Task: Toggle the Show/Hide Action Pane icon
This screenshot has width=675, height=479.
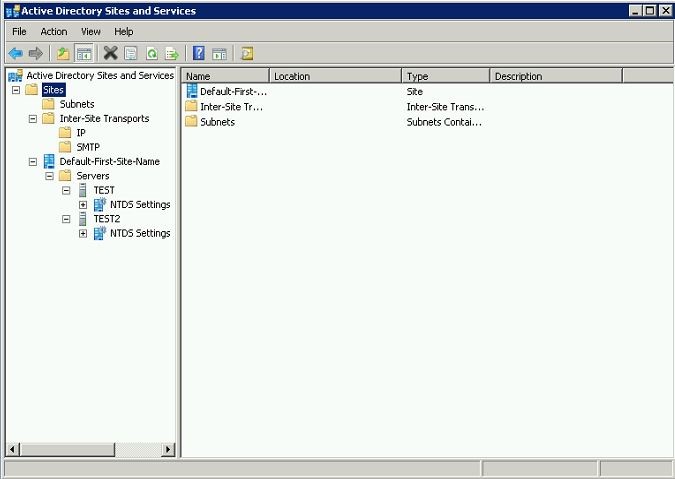Action: coord(219,53)
